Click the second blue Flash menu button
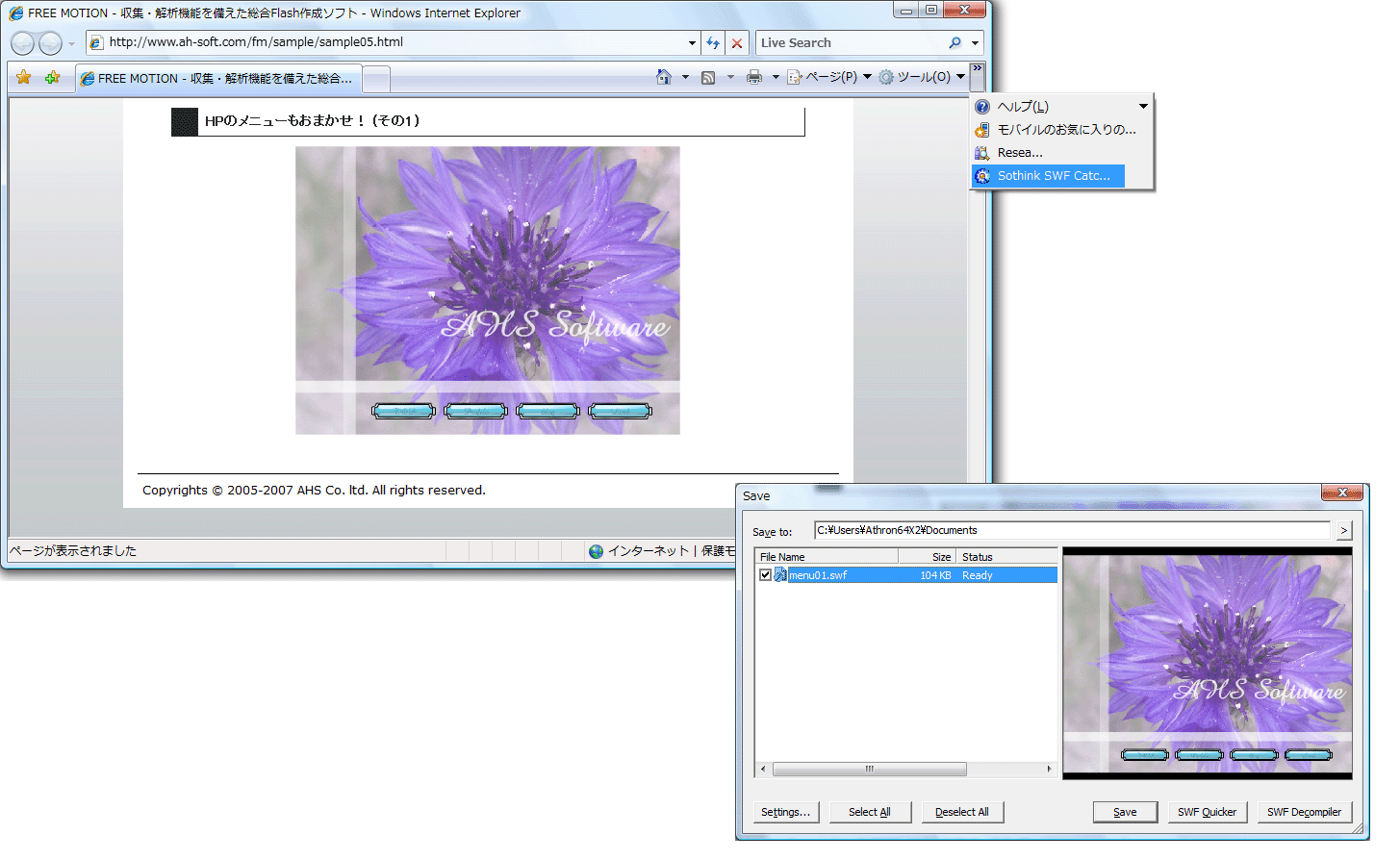This screenshot has height=860, width=1400. pos(475,412)
